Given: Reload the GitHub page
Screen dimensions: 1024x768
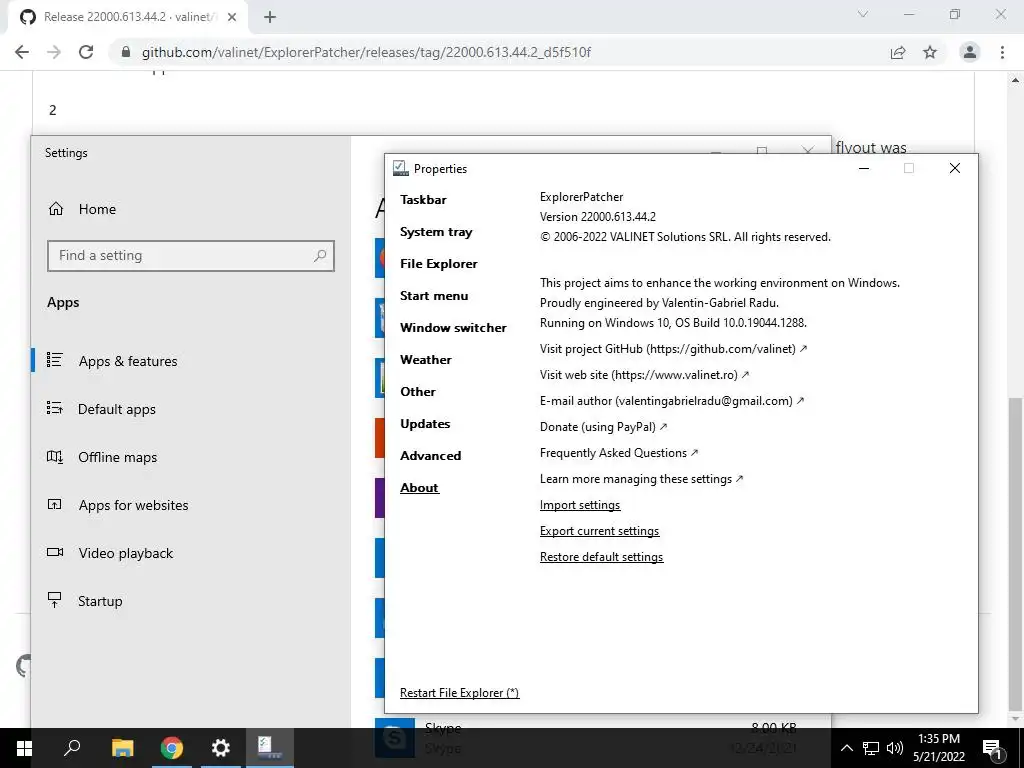Looking at the screenshot, I should point(86,52).
